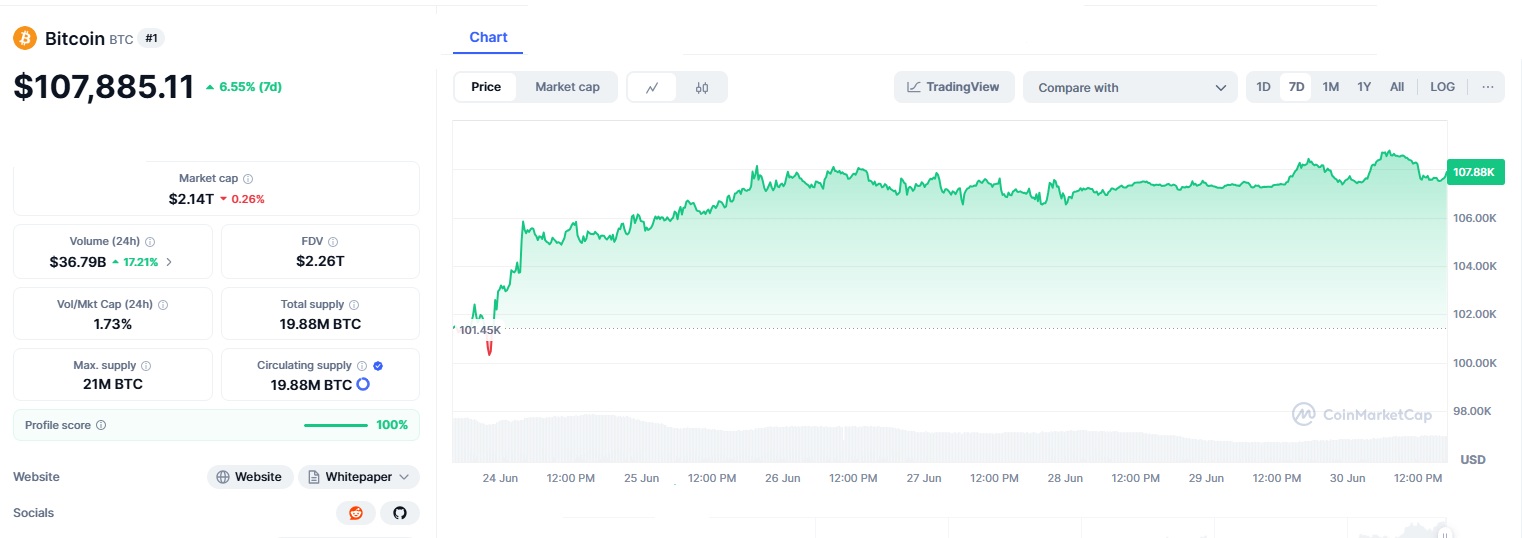
Task: Open the GitHub social link
Action: 400,513
